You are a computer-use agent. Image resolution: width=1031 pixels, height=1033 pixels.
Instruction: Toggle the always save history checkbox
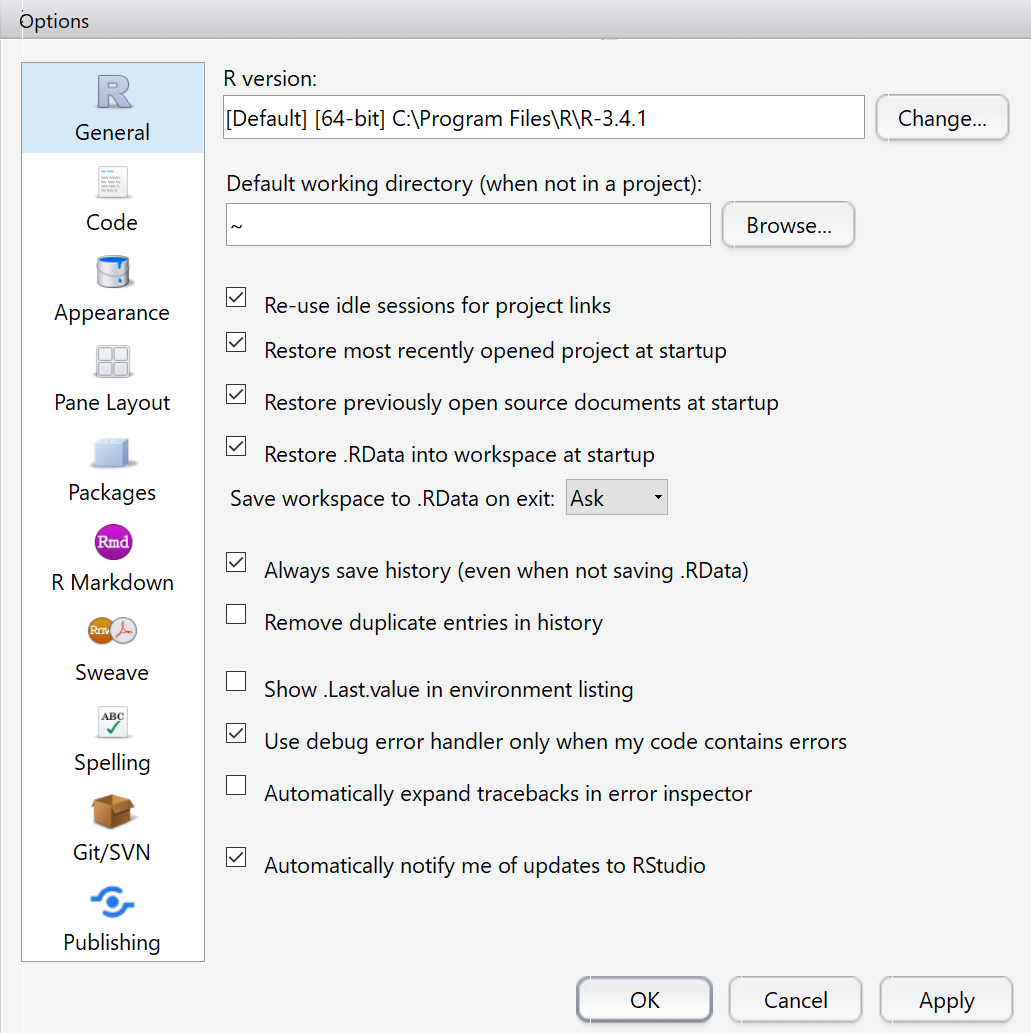(236, 563)
